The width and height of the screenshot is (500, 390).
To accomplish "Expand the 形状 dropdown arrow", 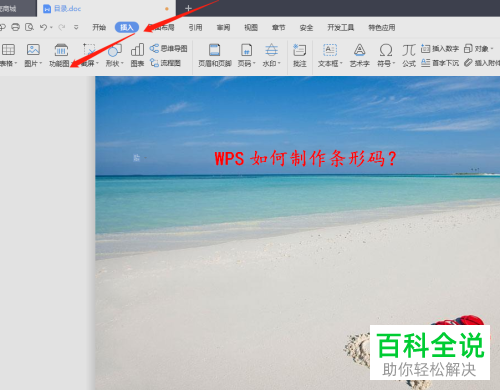I will click(122, 63).
